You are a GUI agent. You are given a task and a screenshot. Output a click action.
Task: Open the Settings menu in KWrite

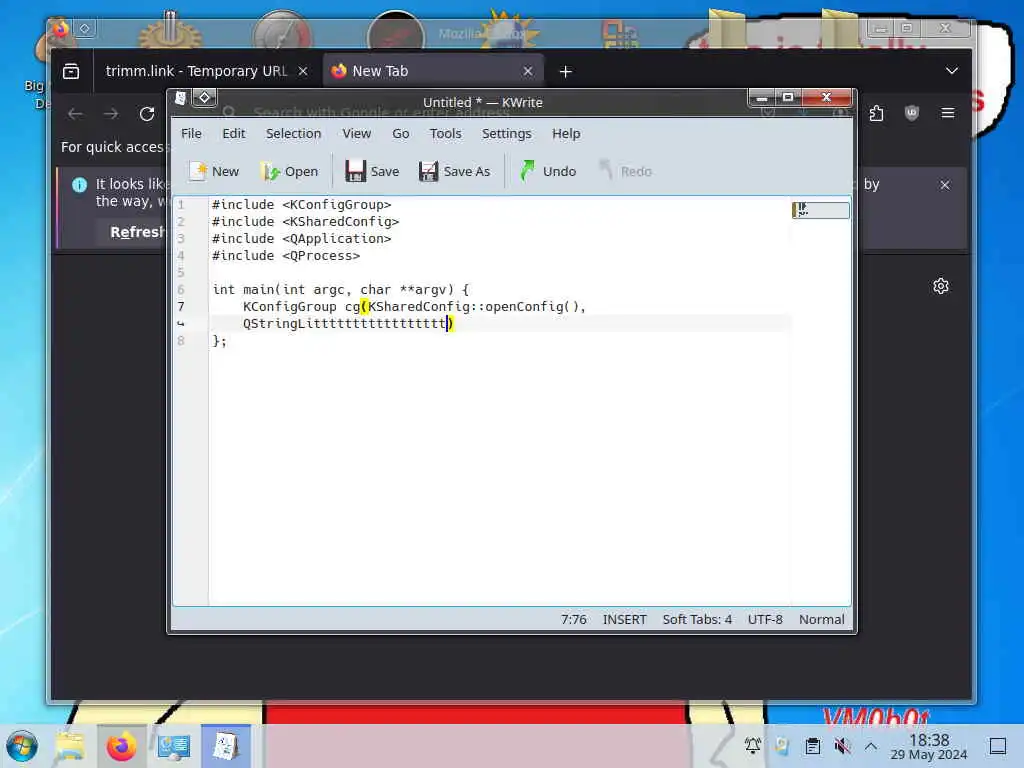[506, 133]
